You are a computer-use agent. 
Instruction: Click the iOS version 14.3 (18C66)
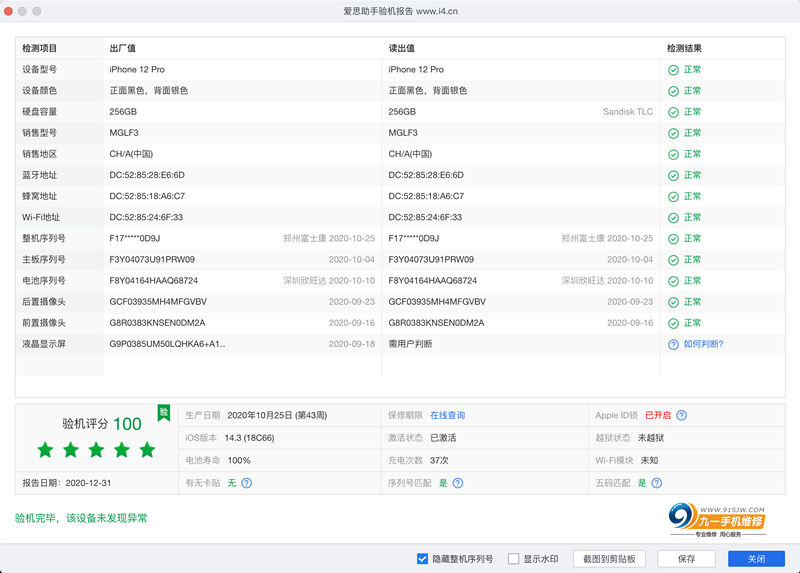pos(249,438)
